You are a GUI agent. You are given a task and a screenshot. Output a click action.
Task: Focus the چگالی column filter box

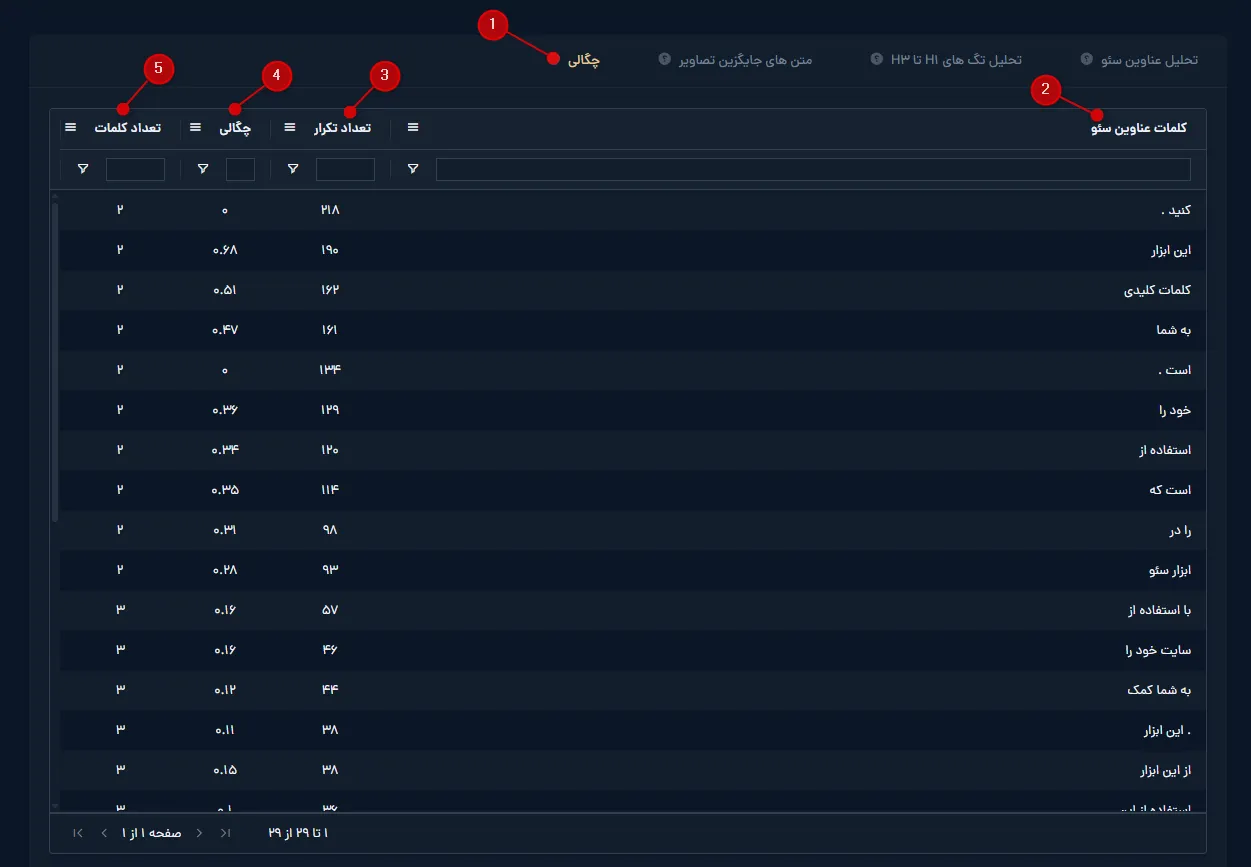(240, 169)
